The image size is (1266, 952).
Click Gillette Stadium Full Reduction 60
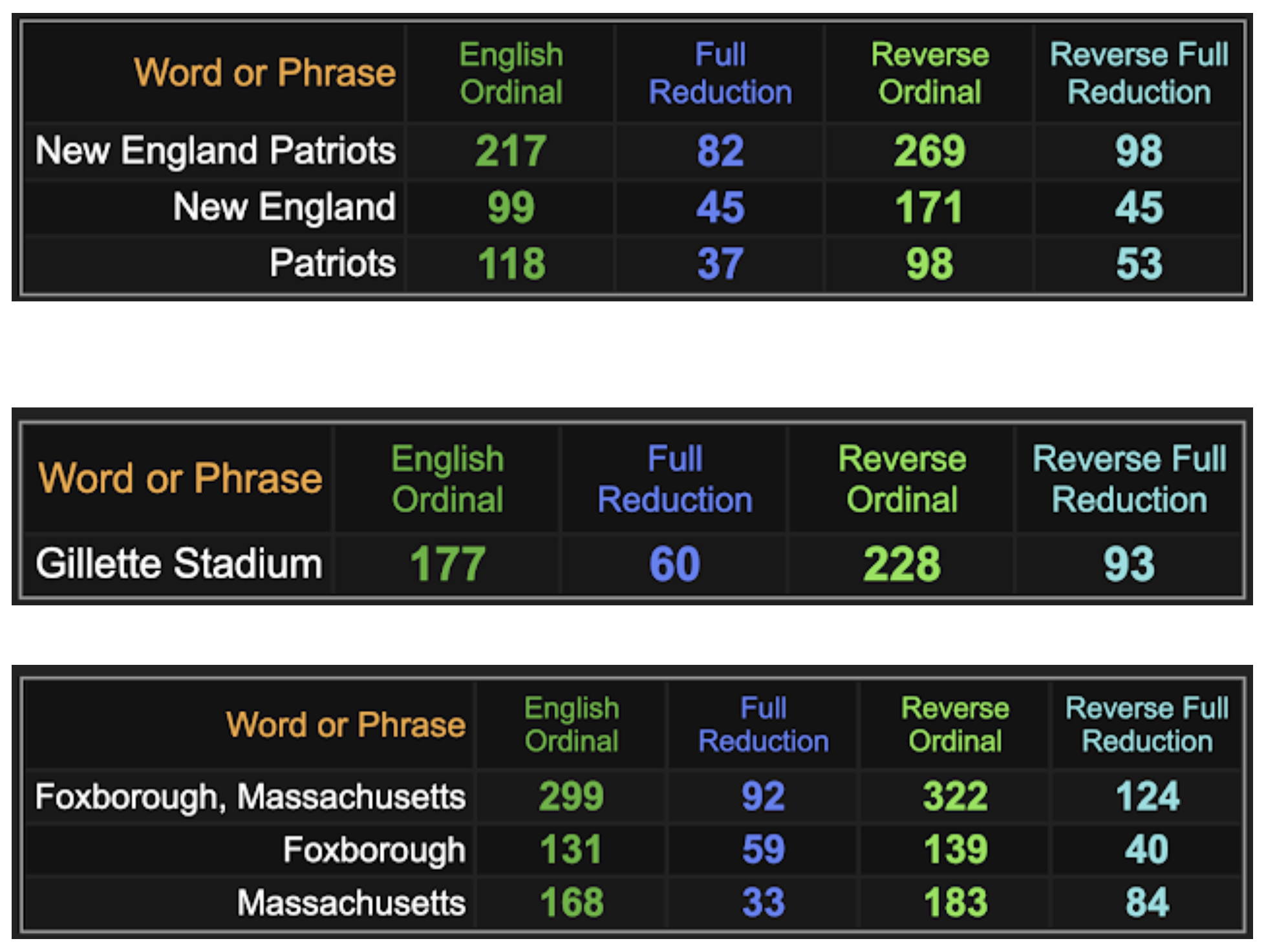[674, 563]
